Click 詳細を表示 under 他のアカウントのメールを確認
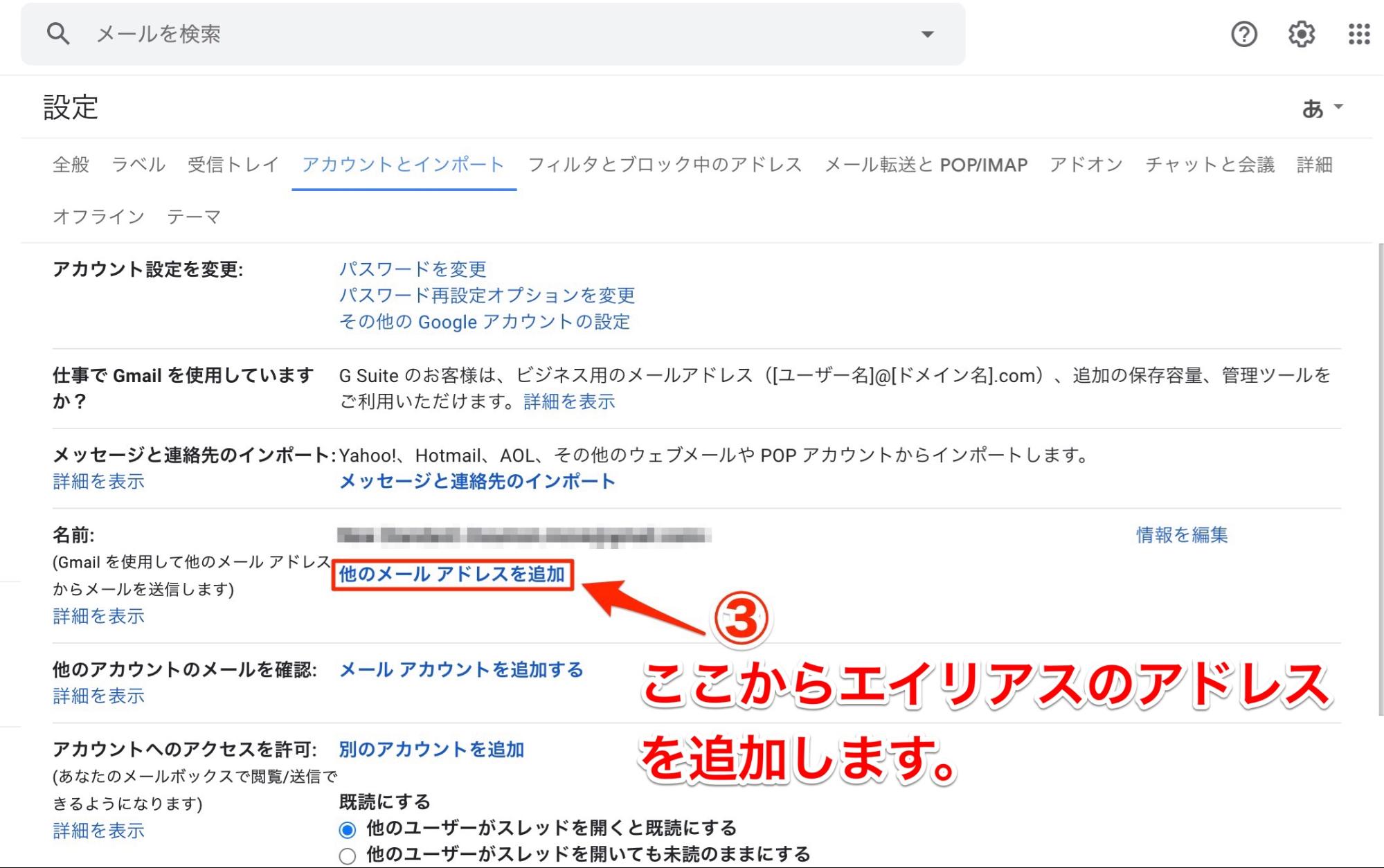The height and width of the screenshot is (868, 1384). [98, 696]
